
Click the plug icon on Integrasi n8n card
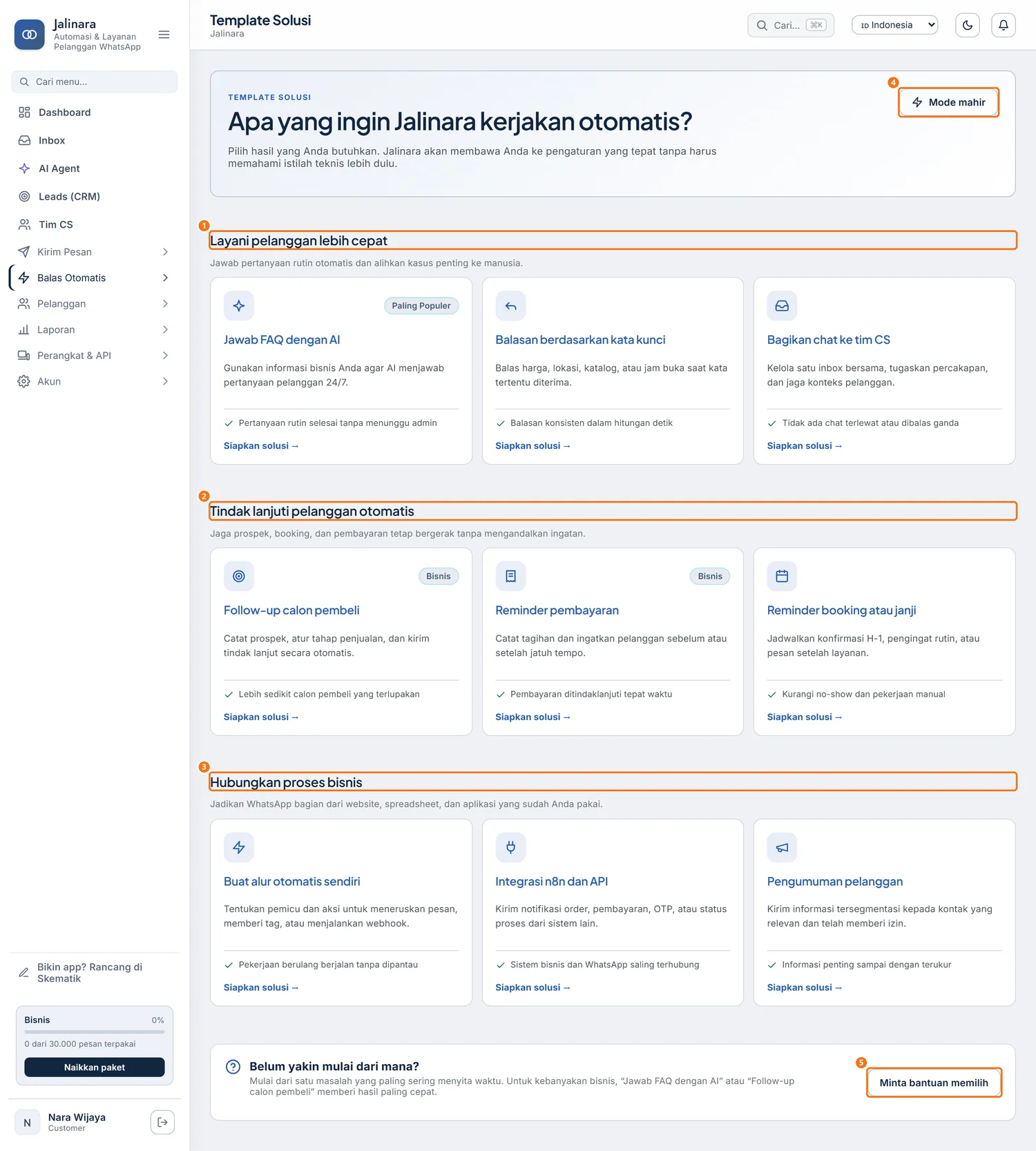[510, 847]
